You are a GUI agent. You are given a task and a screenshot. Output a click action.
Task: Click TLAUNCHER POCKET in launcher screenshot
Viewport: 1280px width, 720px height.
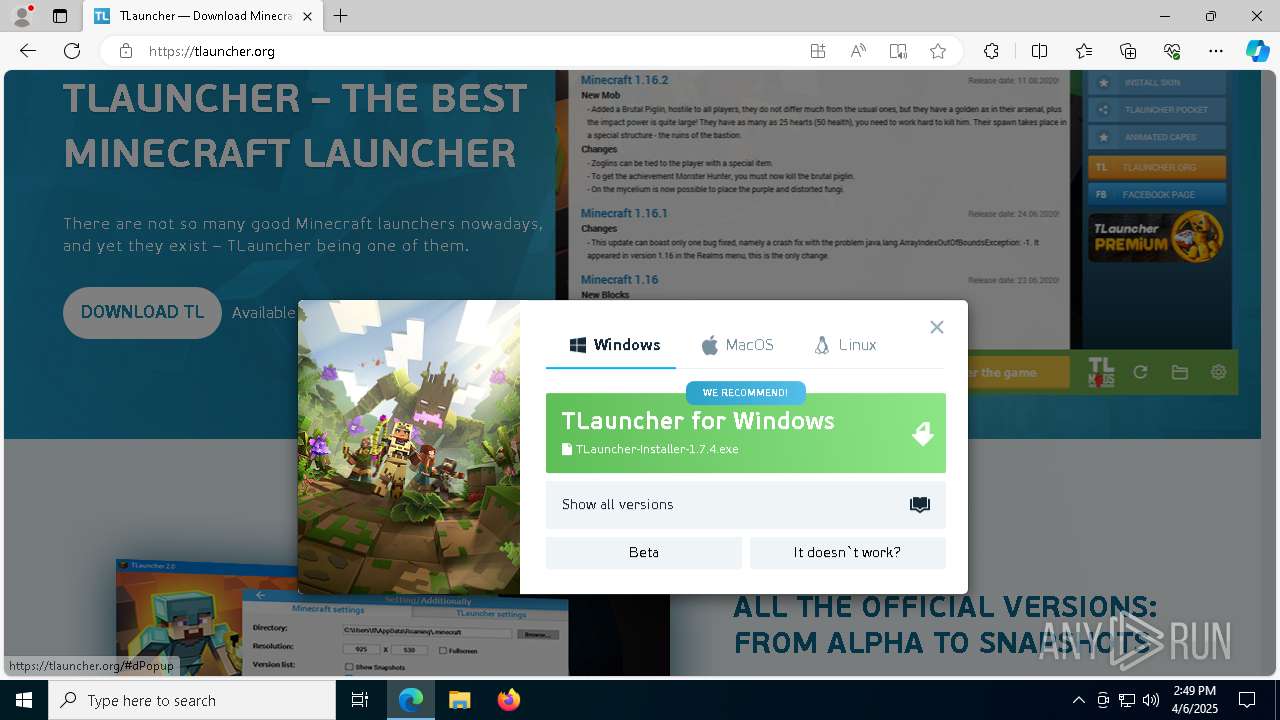tap(1157, 110)
